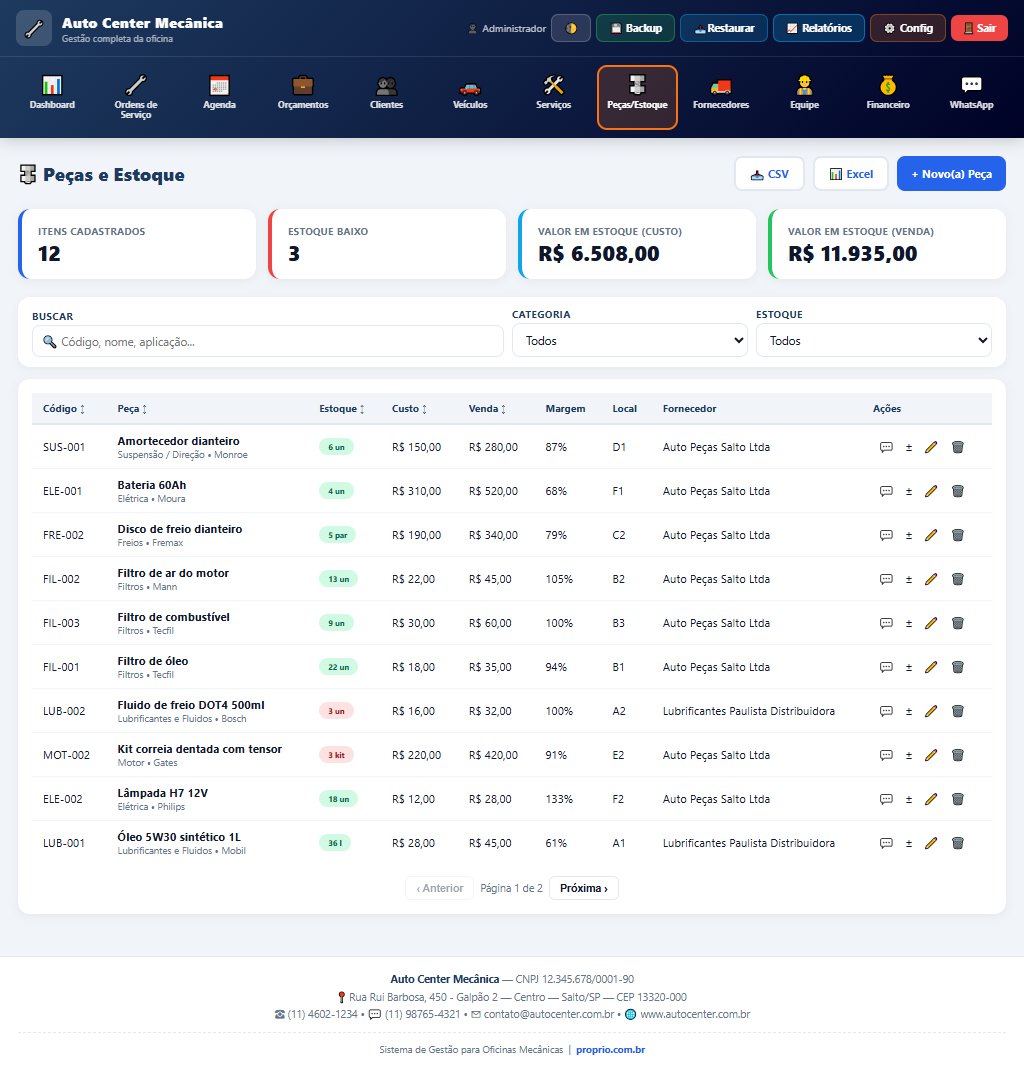Open message icon for Fluido de freio DOT4

click(x=886, y=711)
